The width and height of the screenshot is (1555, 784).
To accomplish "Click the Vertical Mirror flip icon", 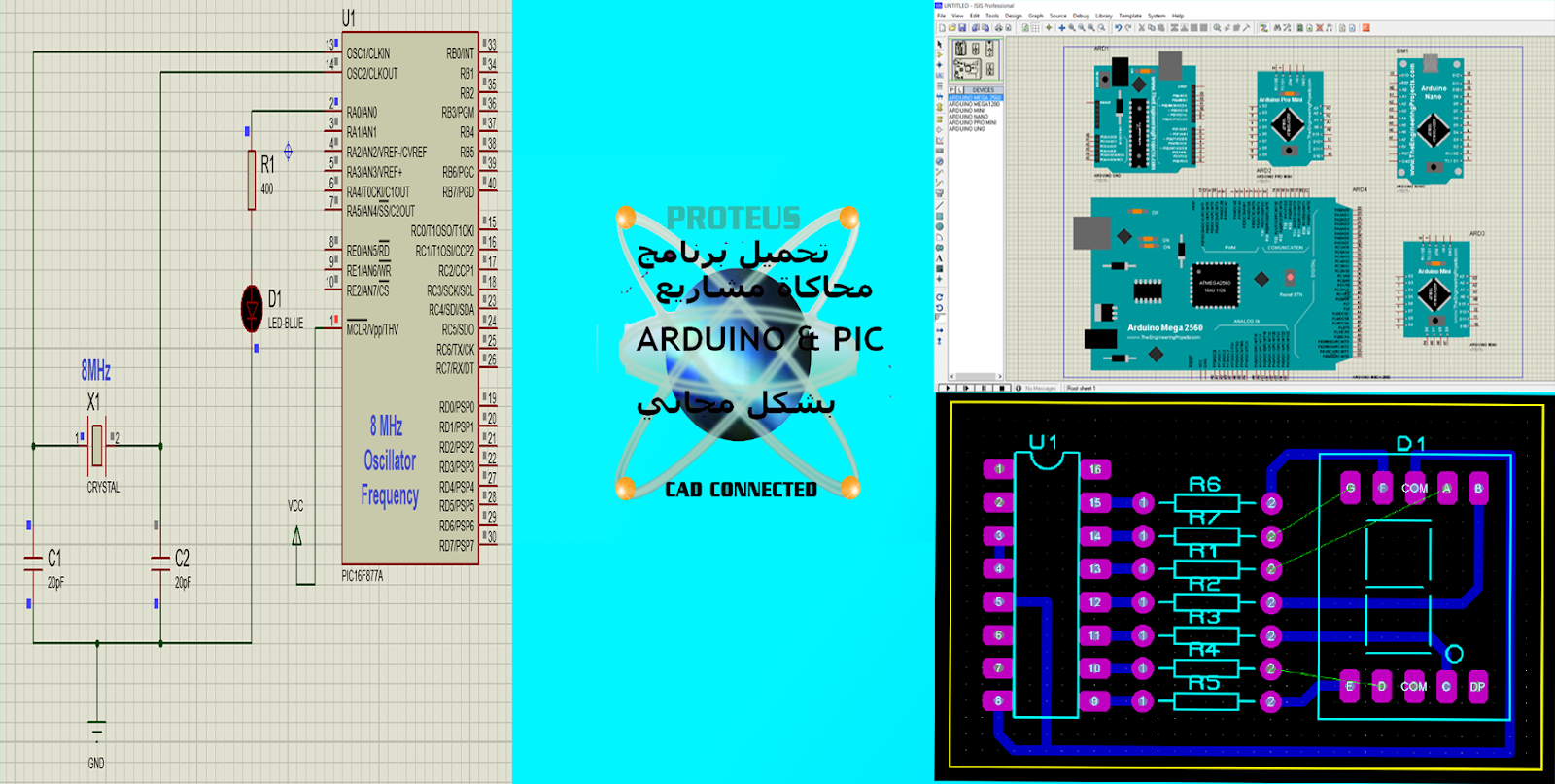I will tap(940, 341).
